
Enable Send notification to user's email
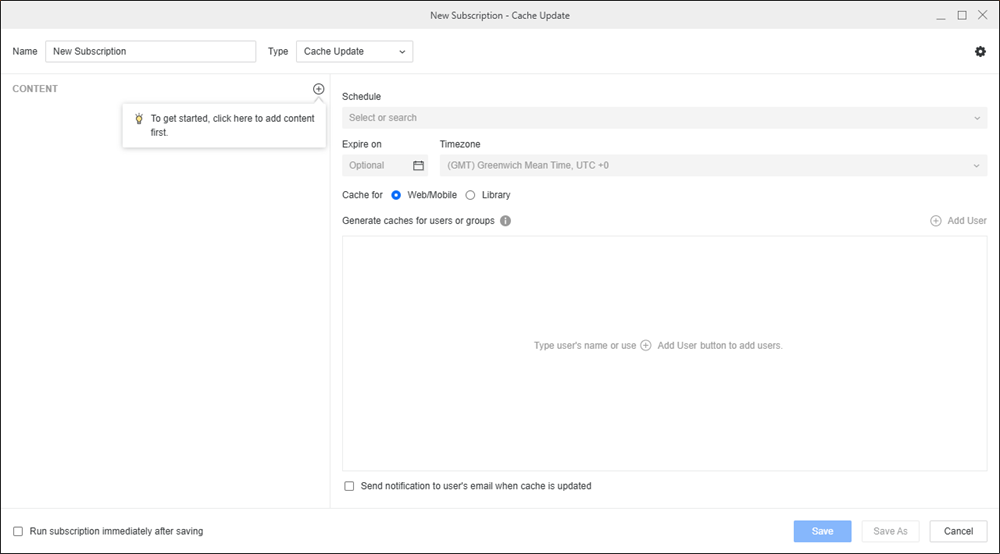(349, 487)
